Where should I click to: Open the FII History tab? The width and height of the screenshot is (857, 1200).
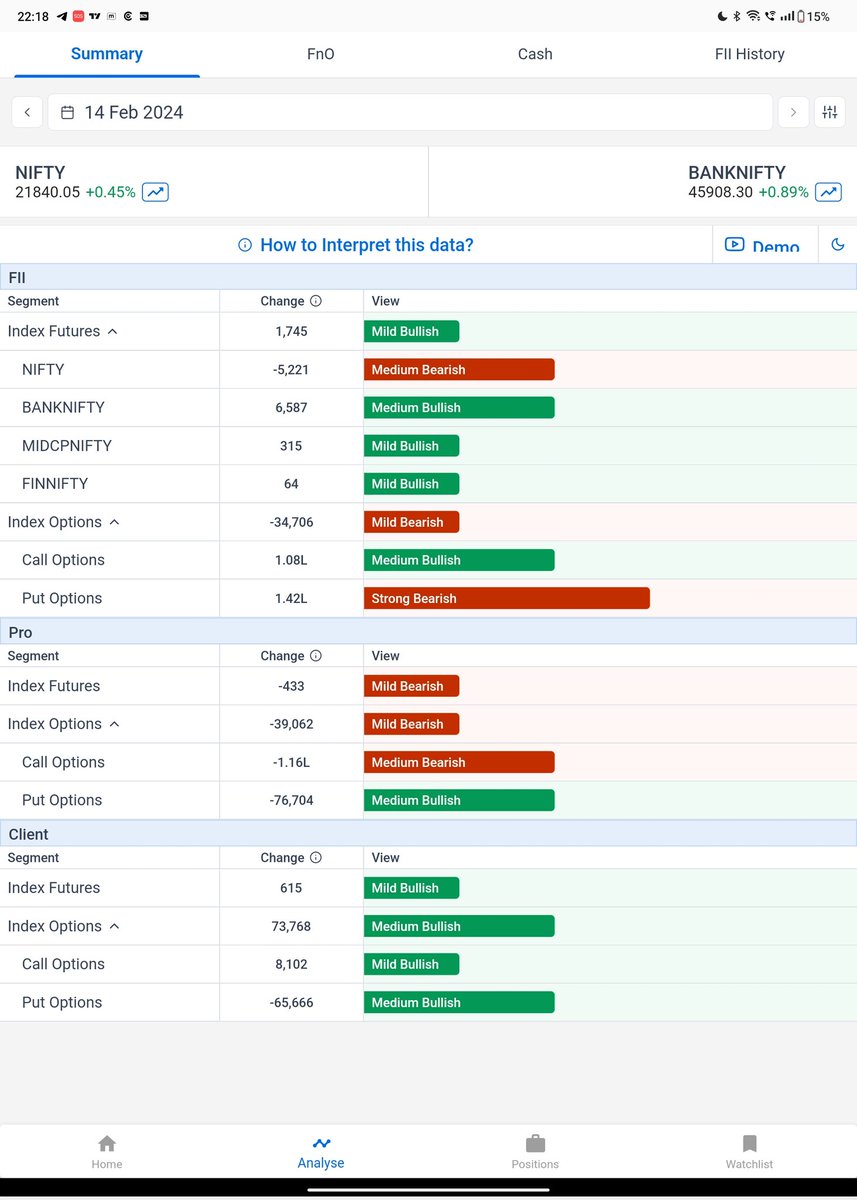tap(749, 54)
